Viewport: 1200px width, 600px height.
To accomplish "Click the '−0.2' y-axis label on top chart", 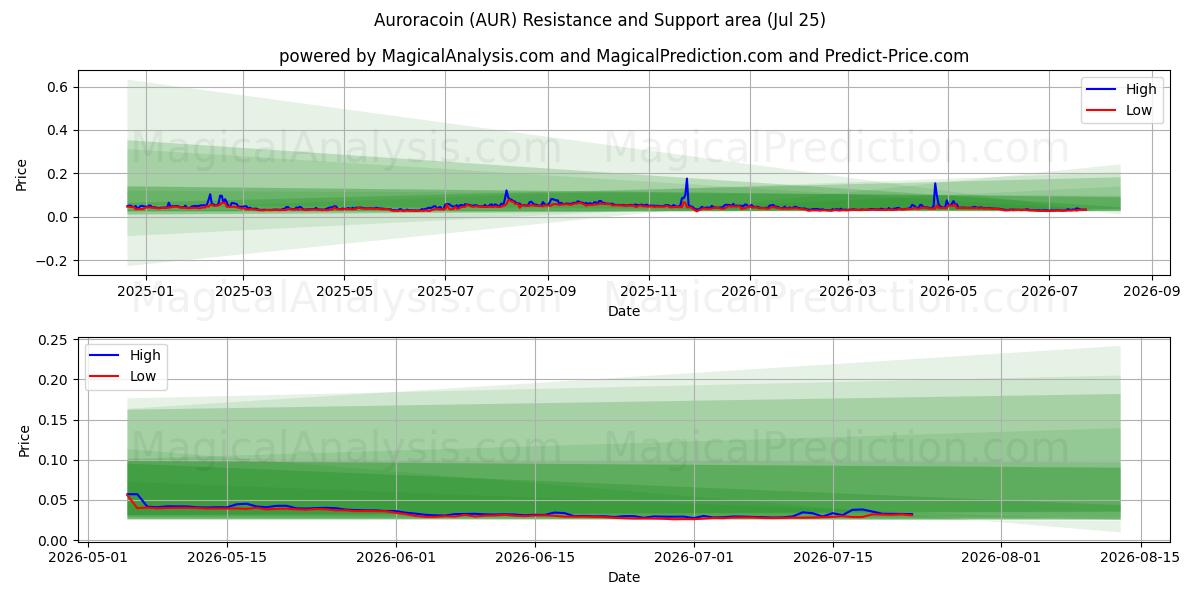I will pos(51,260).
